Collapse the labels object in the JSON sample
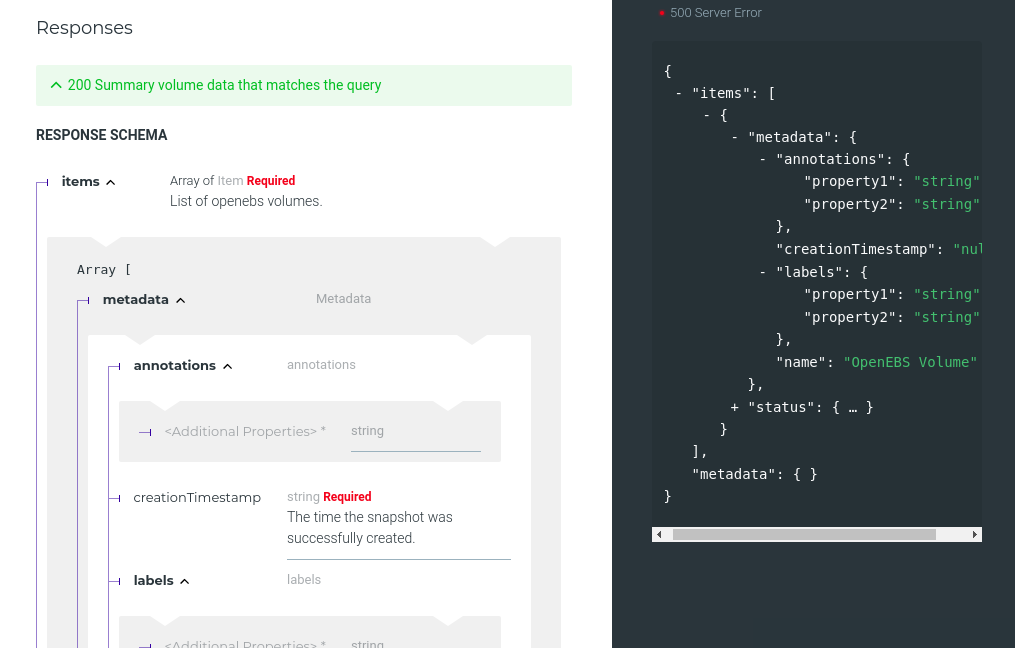 762,272
